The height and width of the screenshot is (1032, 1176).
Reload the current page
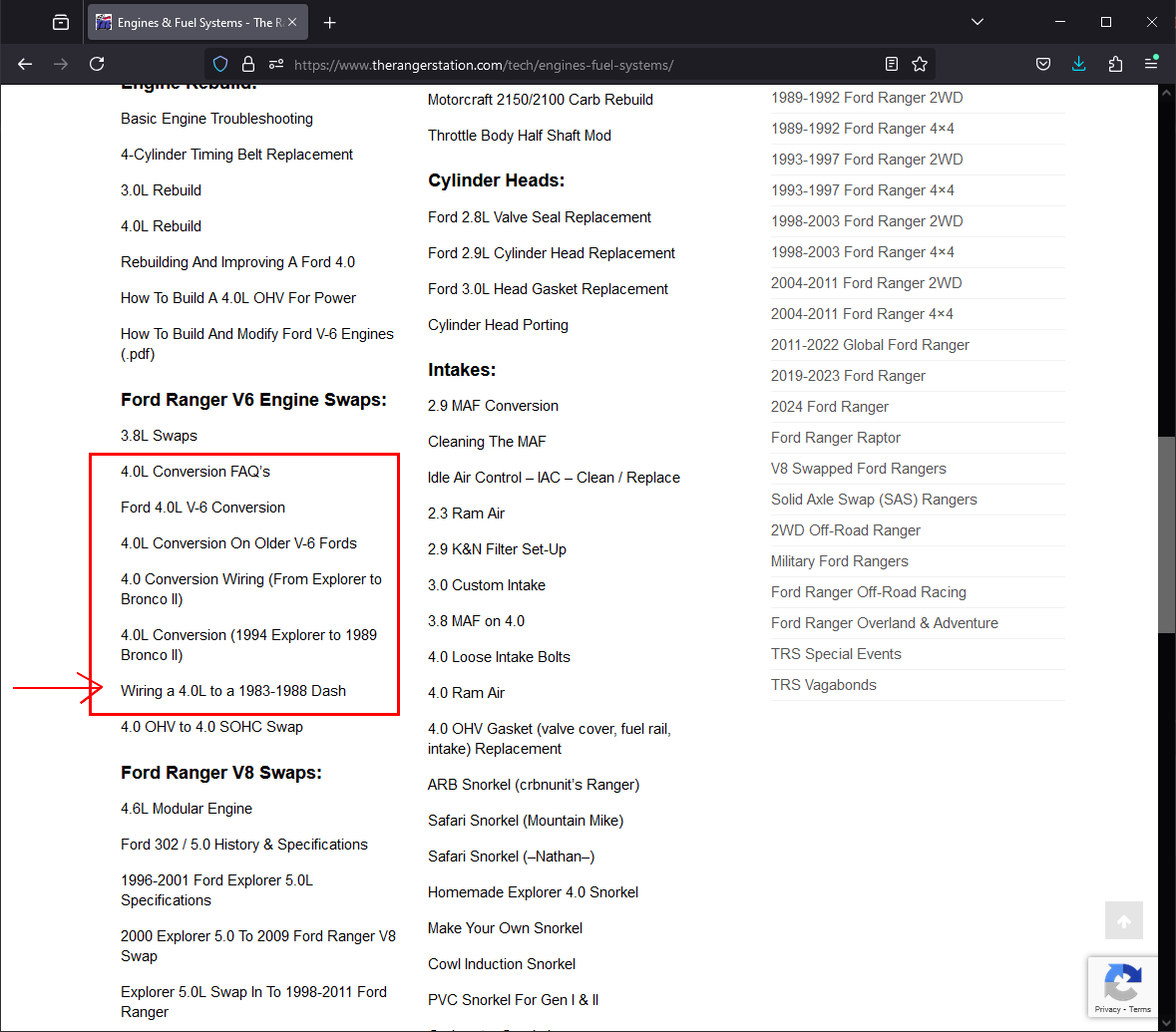point(97,65)
